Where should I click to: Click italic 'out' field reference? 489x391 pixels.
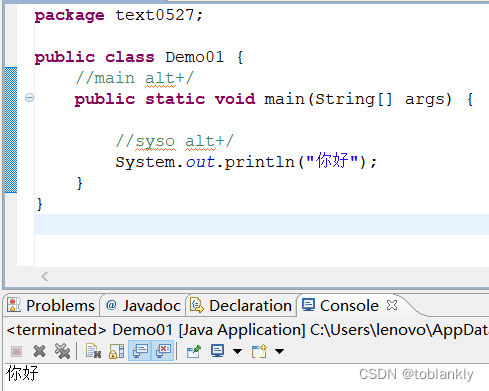pyautogui.click(x=200, y=162)
